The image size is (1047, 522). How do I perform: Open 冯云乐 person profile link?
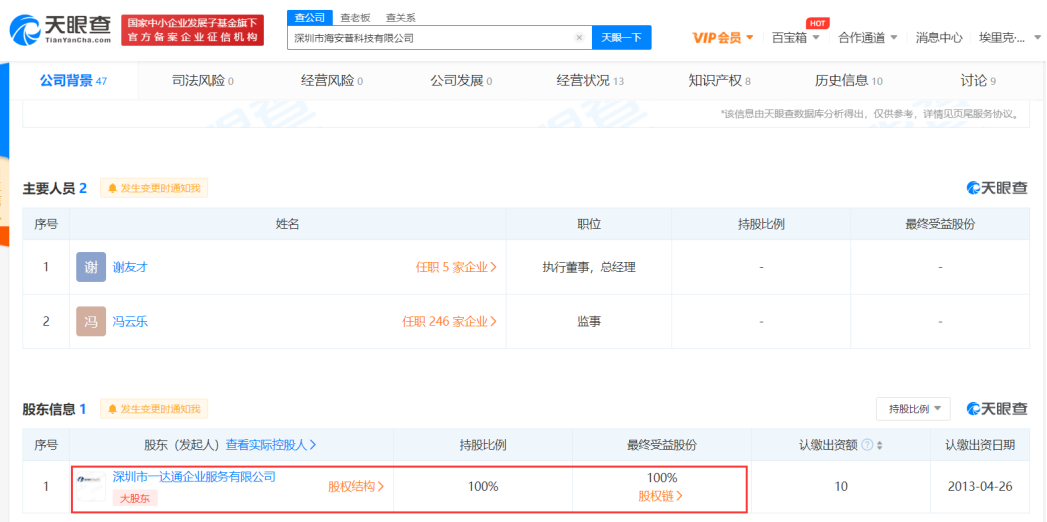[x=130, y=321]
